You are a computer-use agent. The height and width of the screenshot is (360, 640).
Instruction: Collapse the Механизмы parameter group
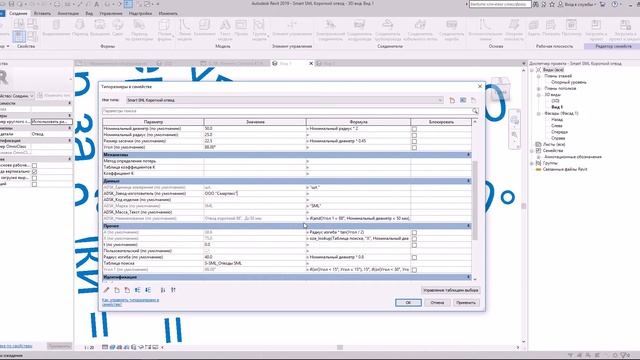point(468,155)
